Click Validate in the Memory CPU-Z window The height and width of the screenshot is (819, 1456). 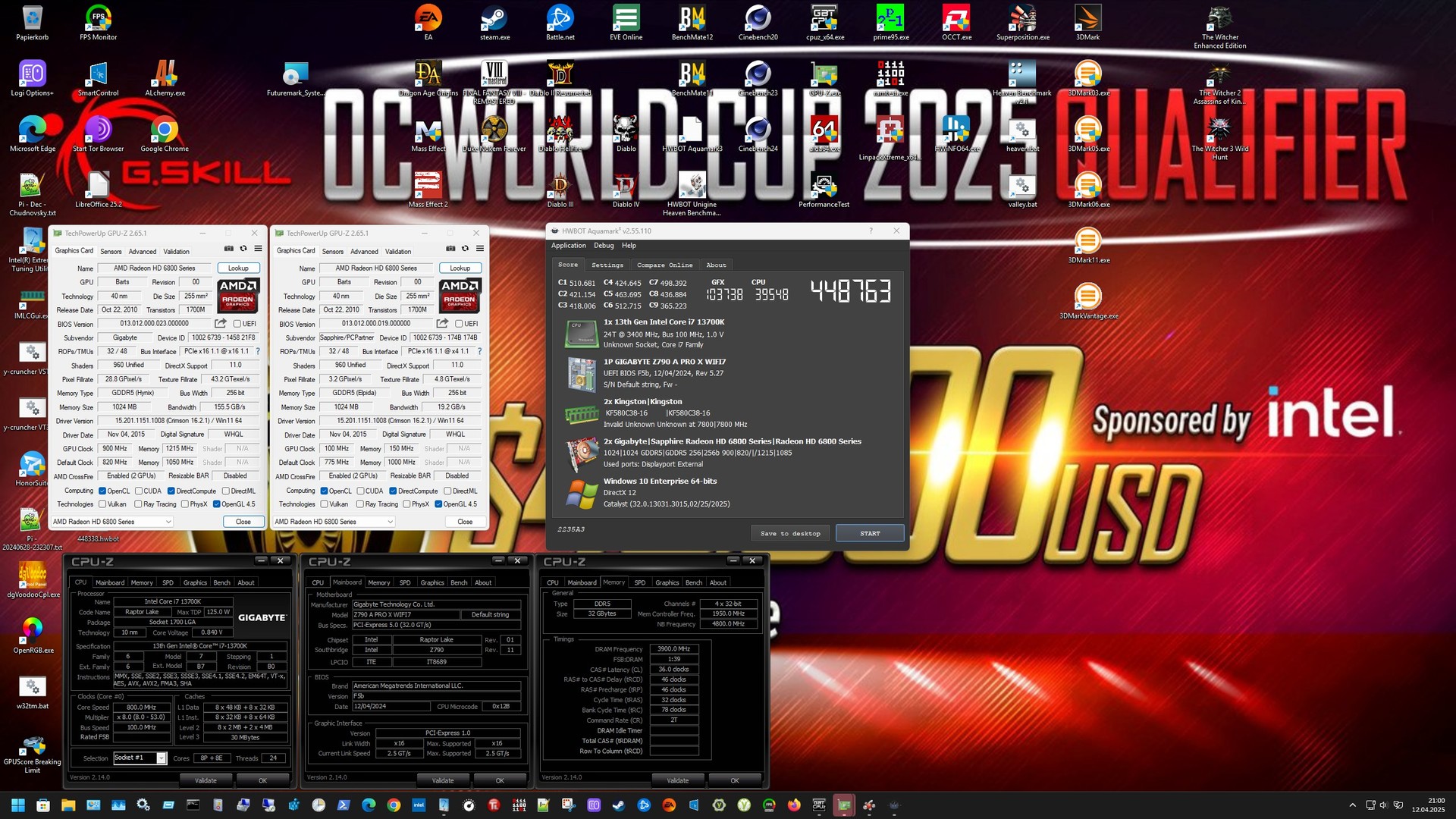677,780
